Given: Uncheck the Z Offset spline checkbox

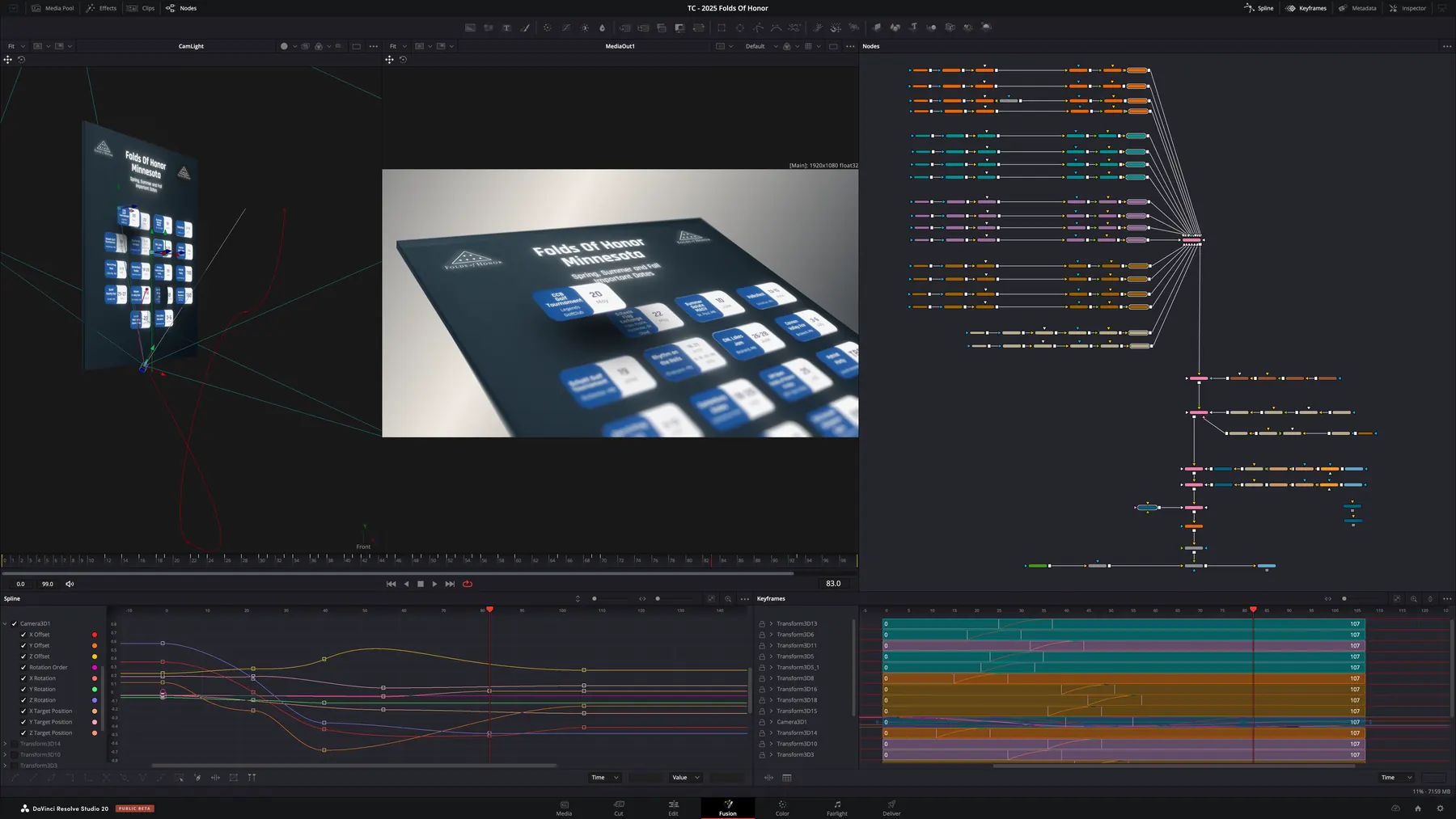Looking at the screenshot, I should (23, 656).
